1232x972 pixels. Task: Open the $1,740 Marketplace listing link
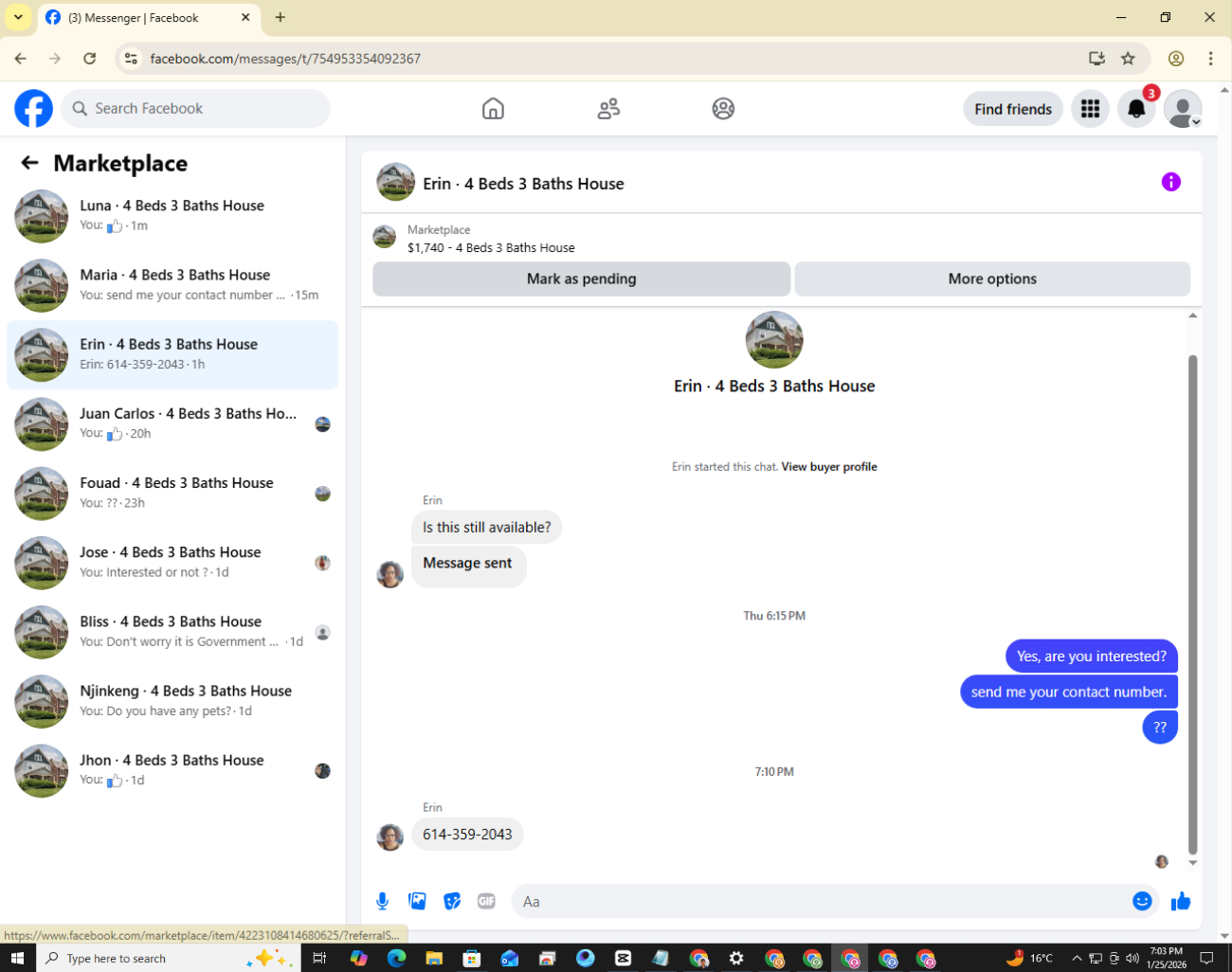[x=491, y=247]
